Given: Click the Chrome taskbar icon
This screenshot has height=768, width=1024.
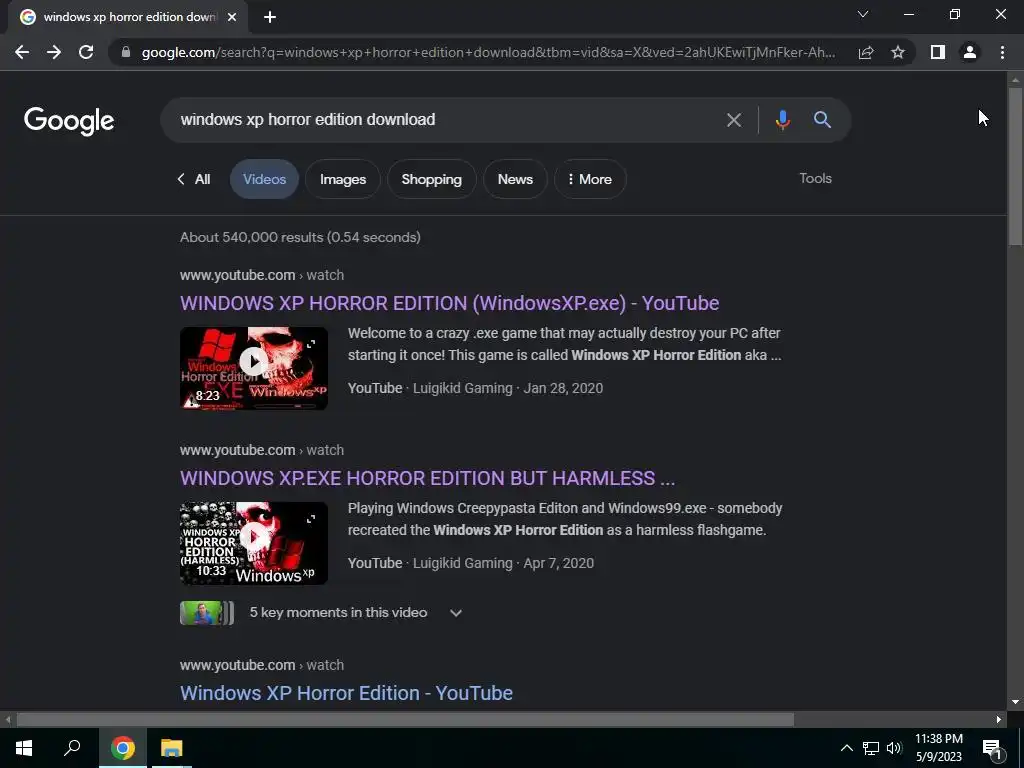Looking at the screenshot, I should 123,748.
